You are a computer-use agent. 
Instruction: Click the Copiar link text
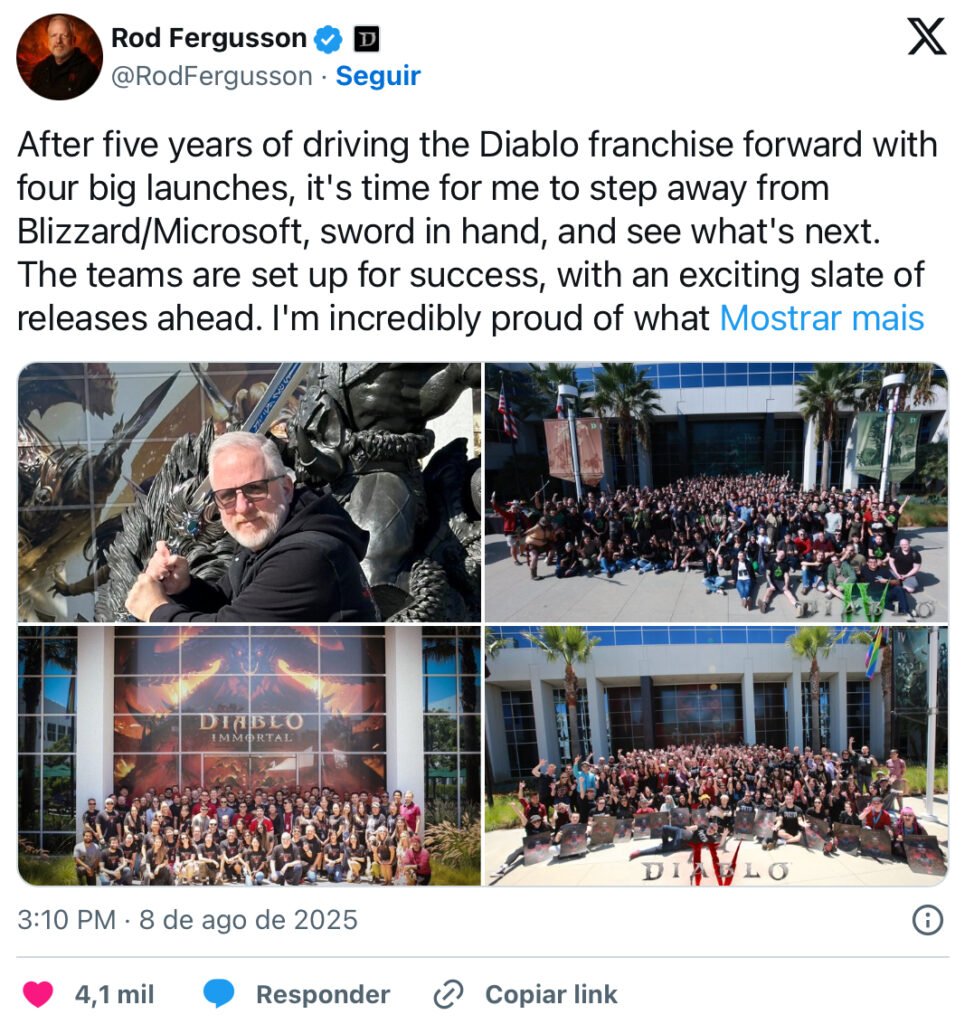tap(551, 994)
